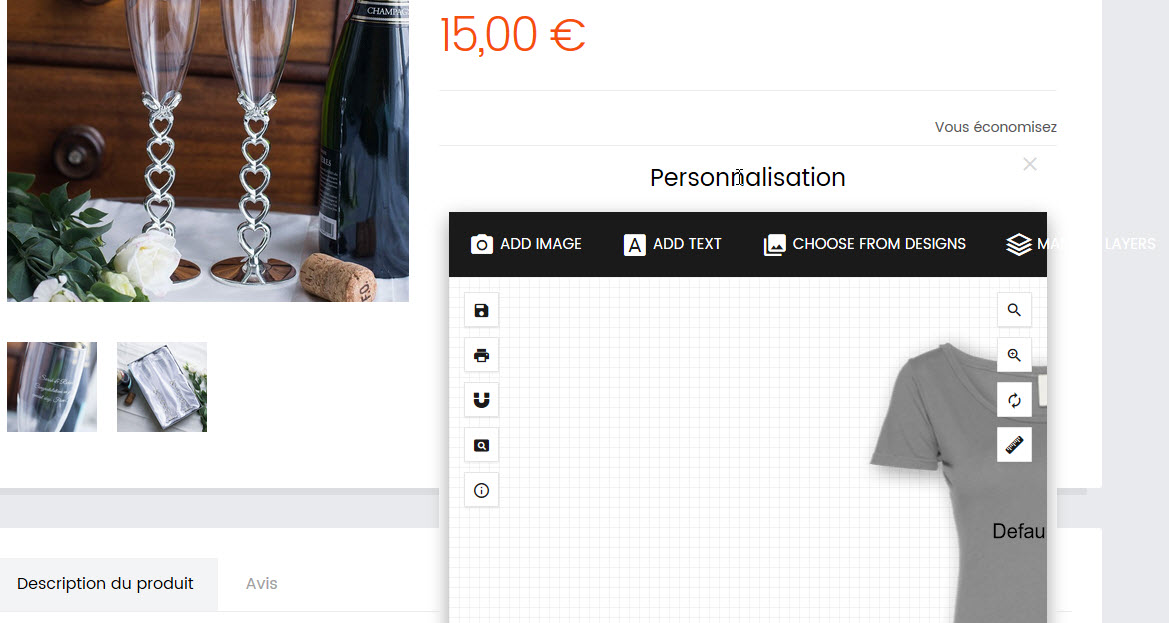
Task: Click the print icon button
Action: coord(481,355)
